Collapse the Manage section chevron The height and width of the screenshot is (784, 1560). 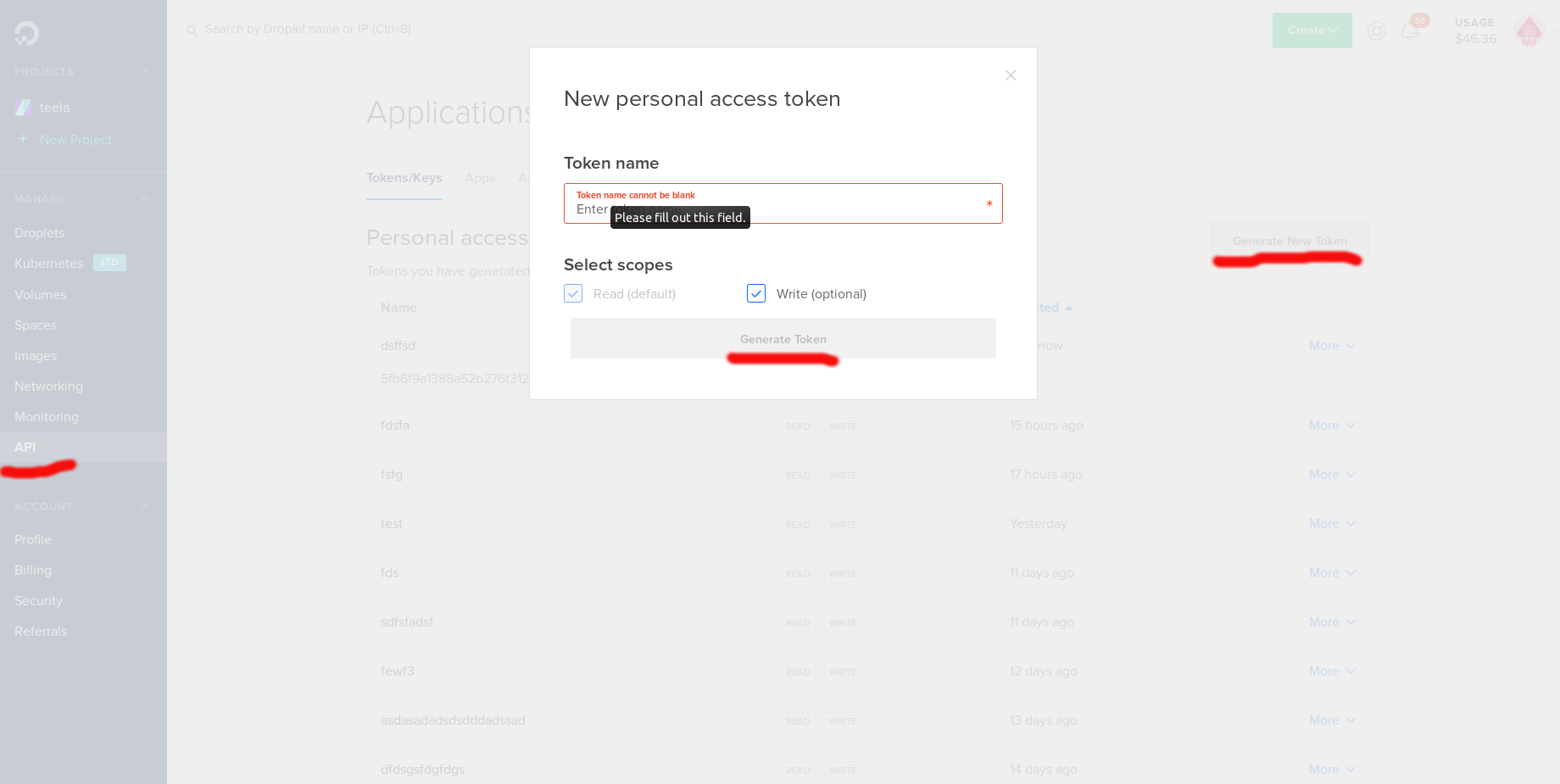[x=145, y=198]
